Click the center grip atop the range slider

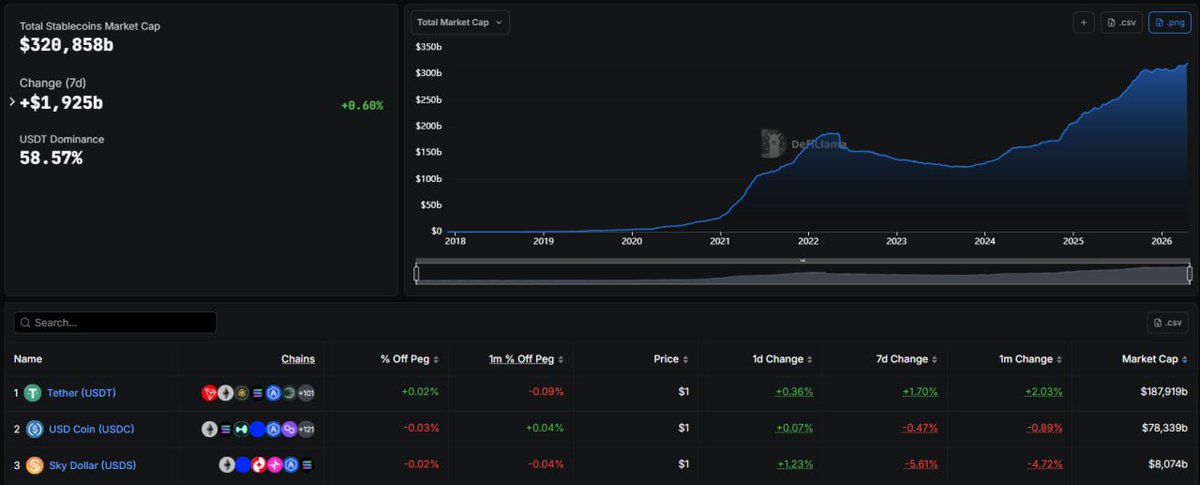pos(802,261)
